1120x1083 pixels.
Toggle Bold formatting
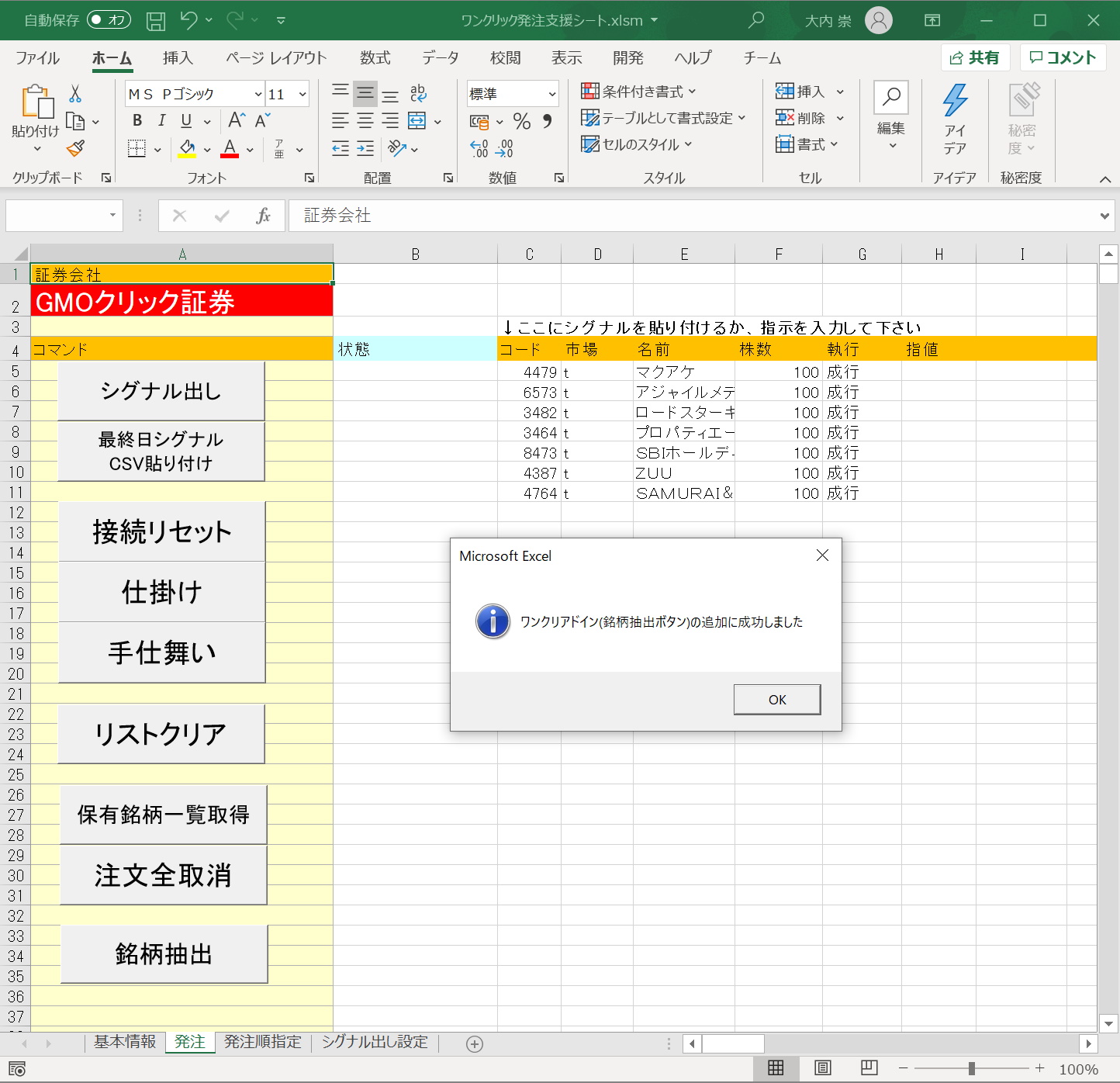point(137,120)
